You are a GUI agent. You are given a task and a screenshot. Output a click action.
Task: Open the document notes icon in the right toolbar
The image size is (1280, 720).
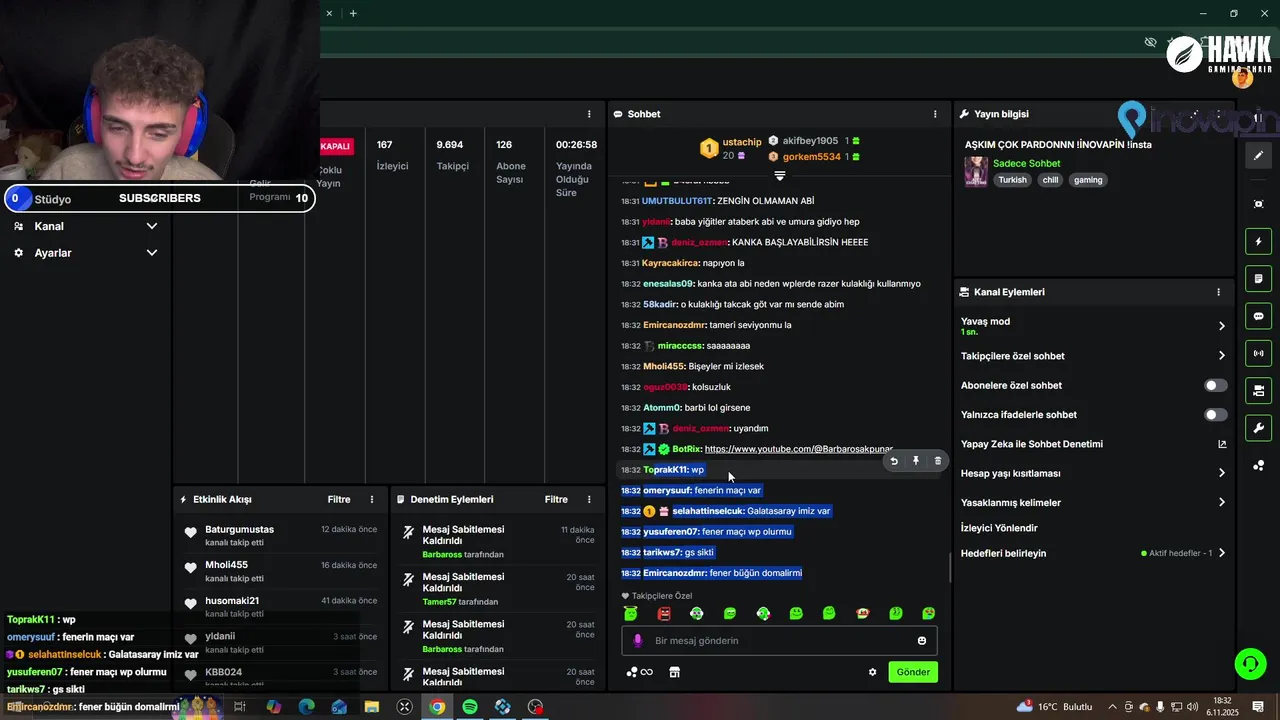point(1258,278)
